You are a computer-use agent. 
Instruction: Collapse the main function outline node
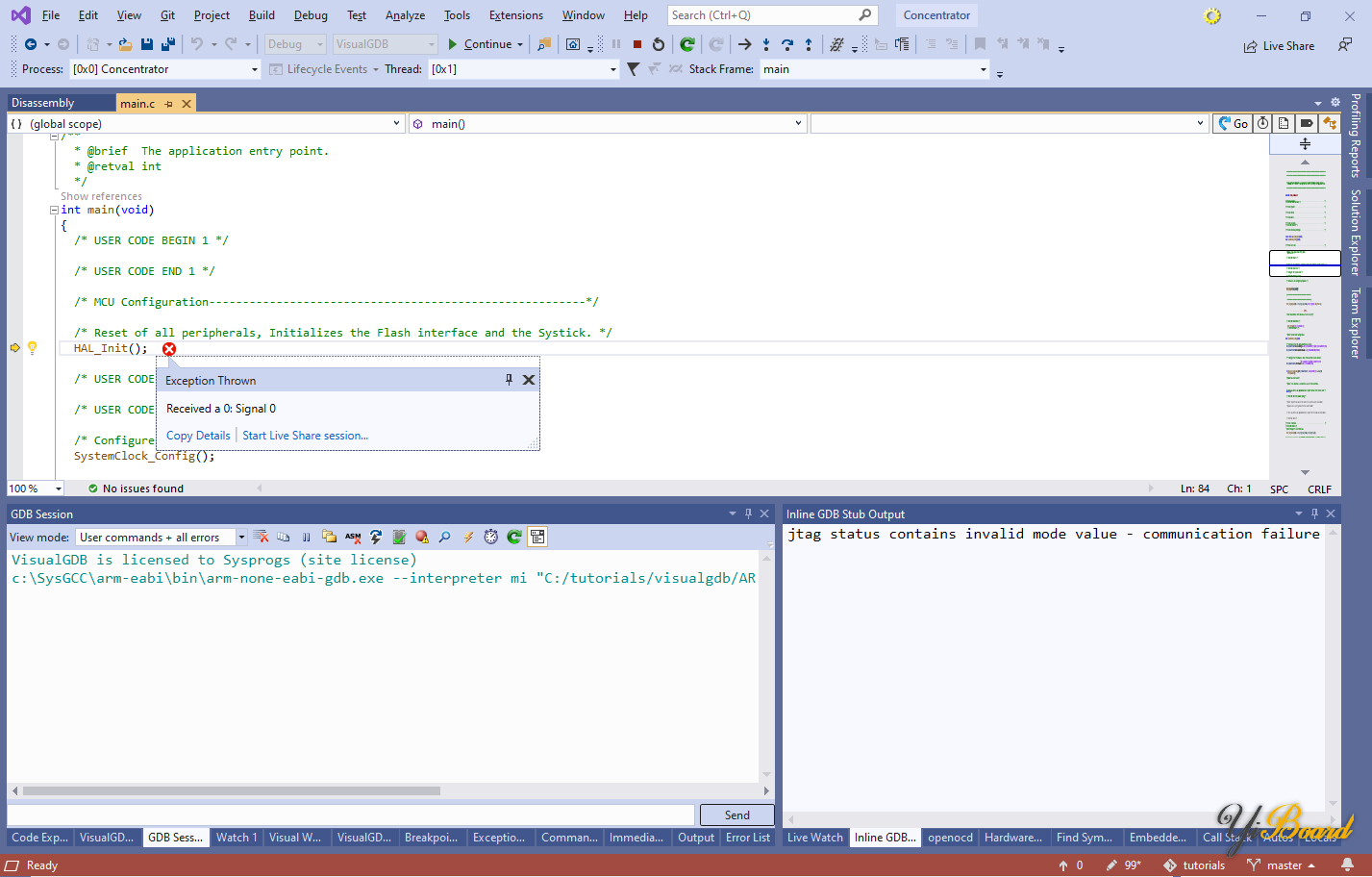pyautogui.click(x=54, y=210)
